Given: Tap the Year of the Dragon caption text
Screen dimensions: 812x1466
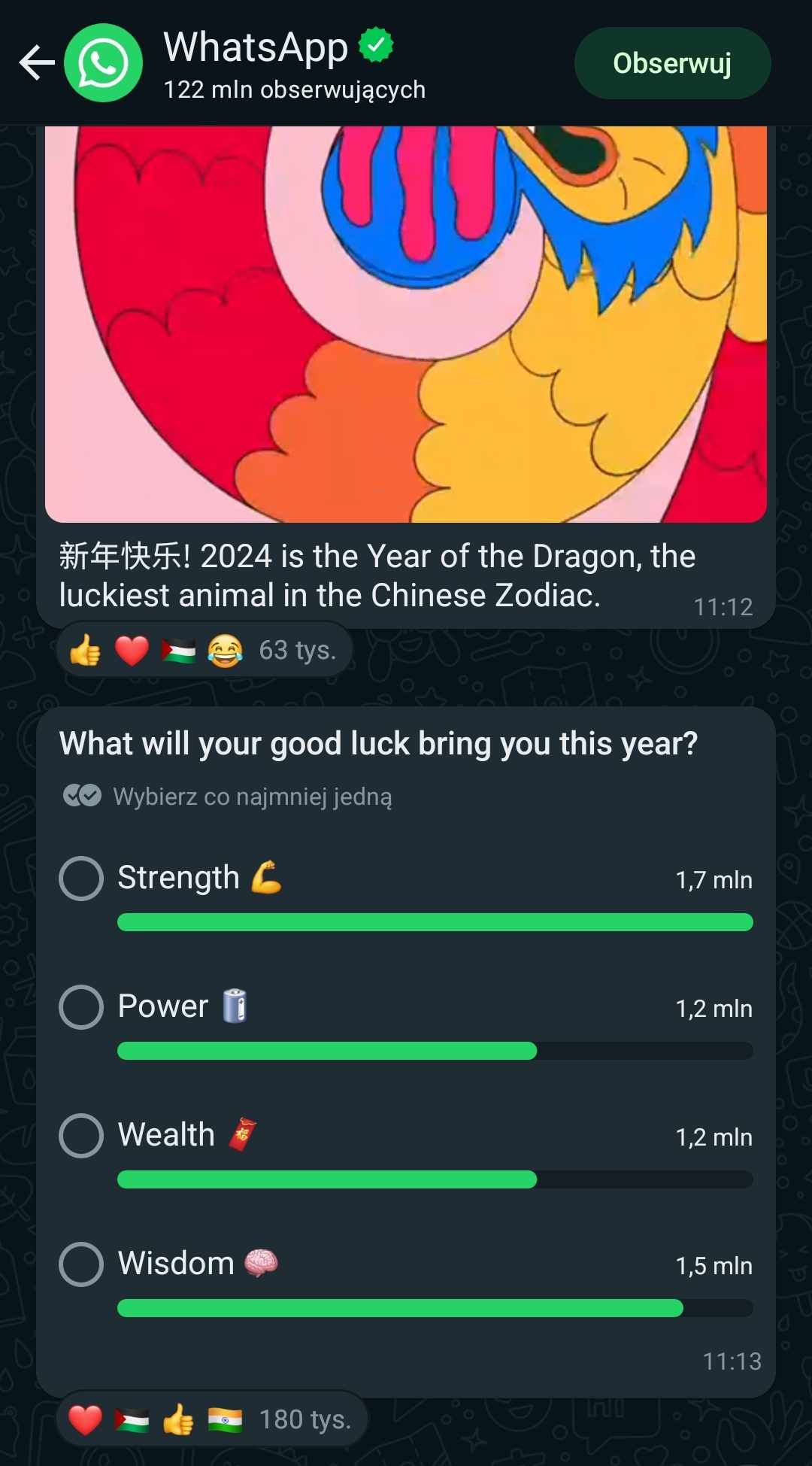Looking at the screenshot, I should pyautogui.click(x=376, y=575).
